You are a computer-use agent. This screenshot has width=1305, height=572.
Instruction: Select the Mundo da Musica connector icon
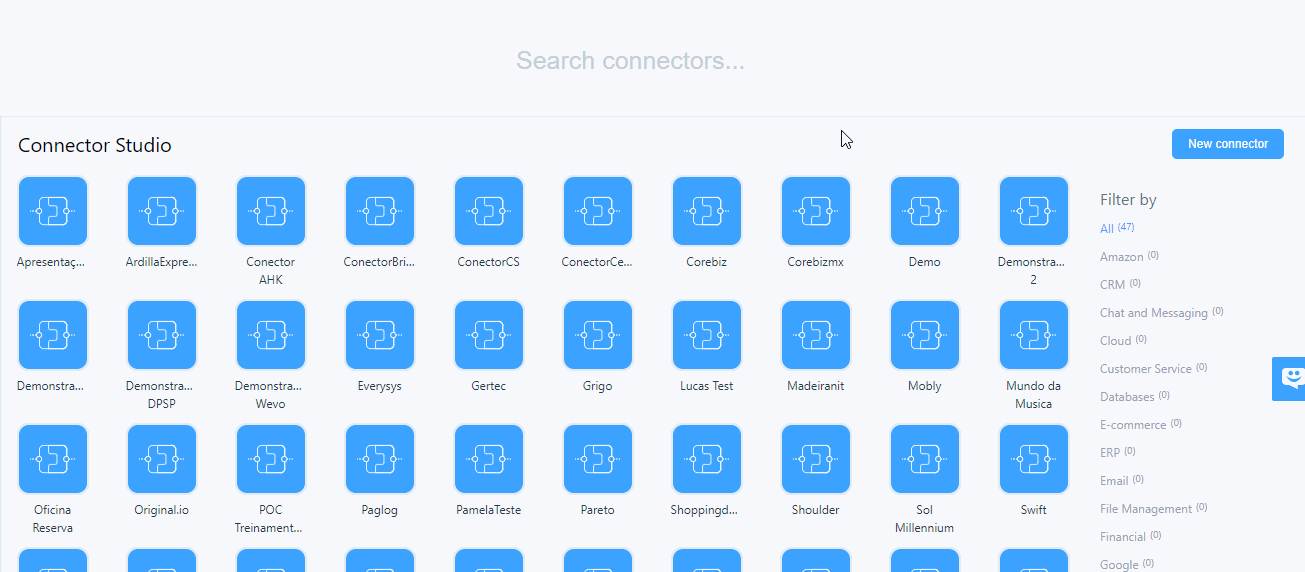pyautogui.click(x=1033, y=335)
